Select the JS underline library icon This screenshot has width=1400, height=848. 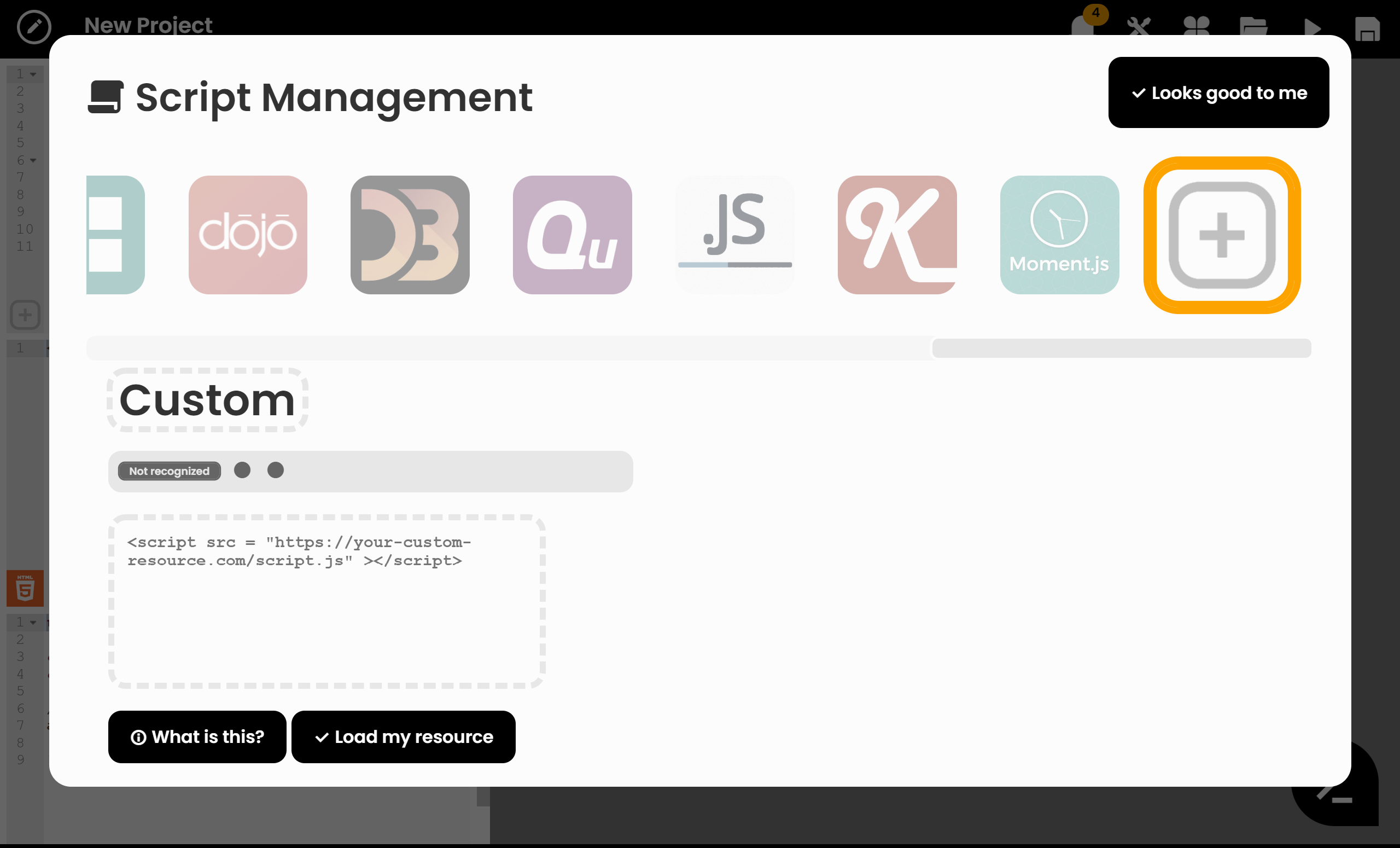pyautogui.click(x=734, y=235)
